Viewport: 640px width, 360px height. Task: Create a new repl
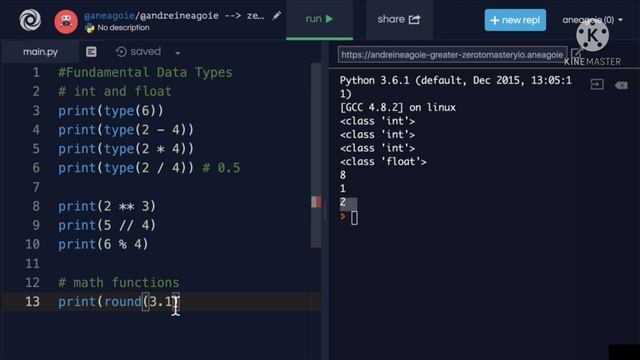pyautogui.click(x=515, y=20)
